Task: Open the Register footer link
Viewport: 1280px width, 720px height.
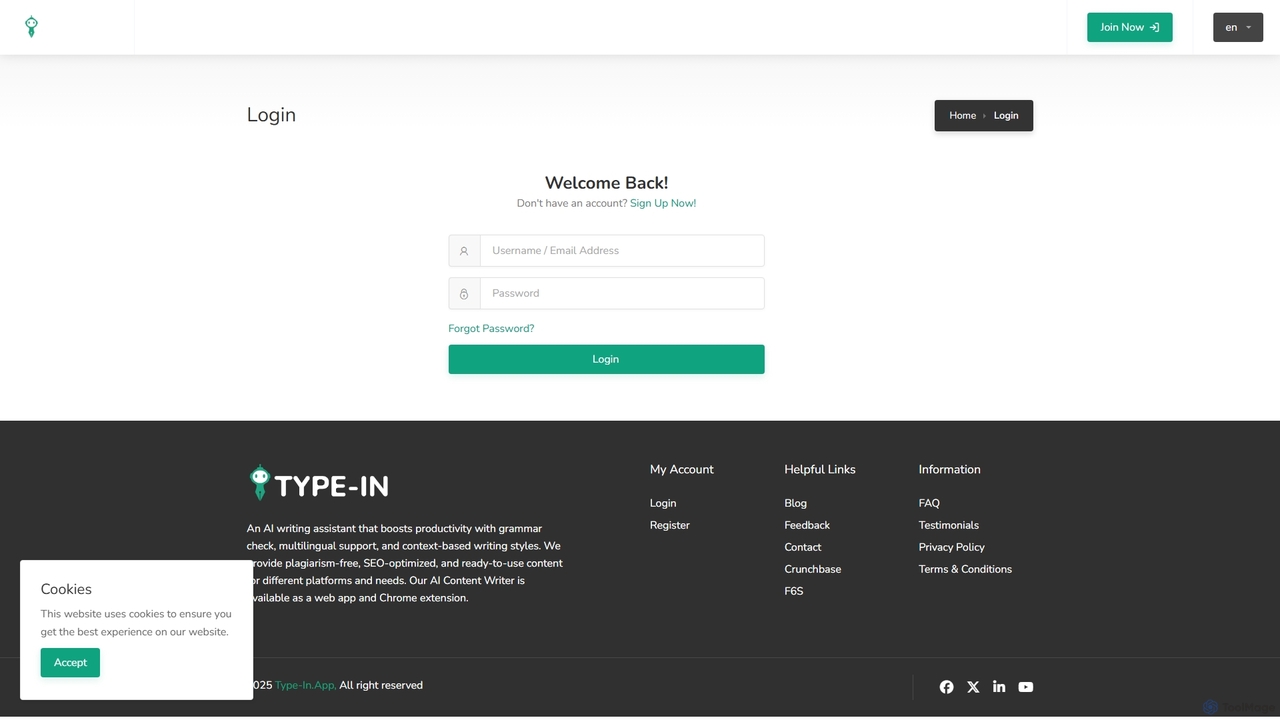Action: (x=670, y=525)
